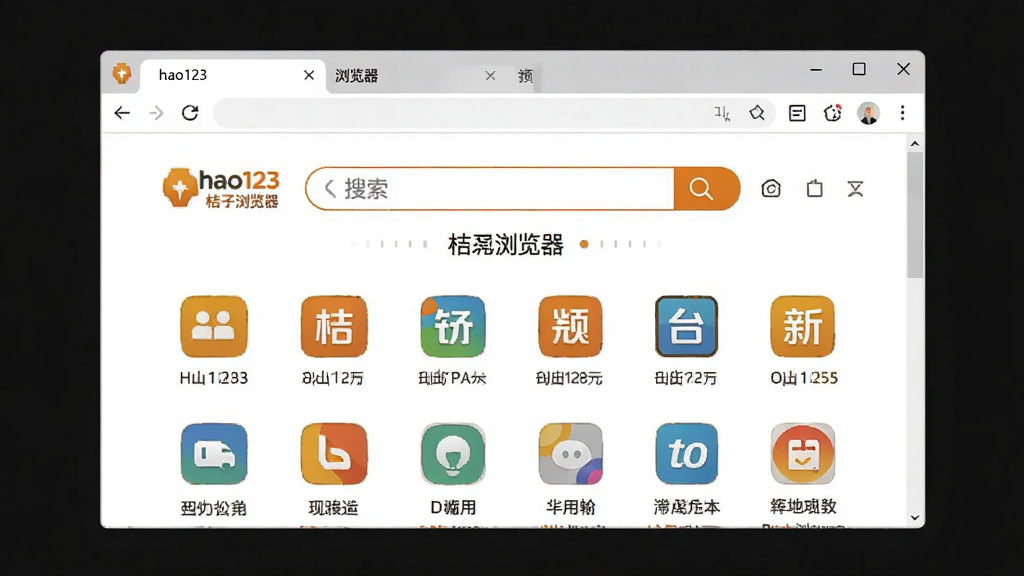The width and height of the screenshot is (1024, 576).
Task: Click the browser logo left of tabs
Action: pyautogui.click(x=121, y=74)
